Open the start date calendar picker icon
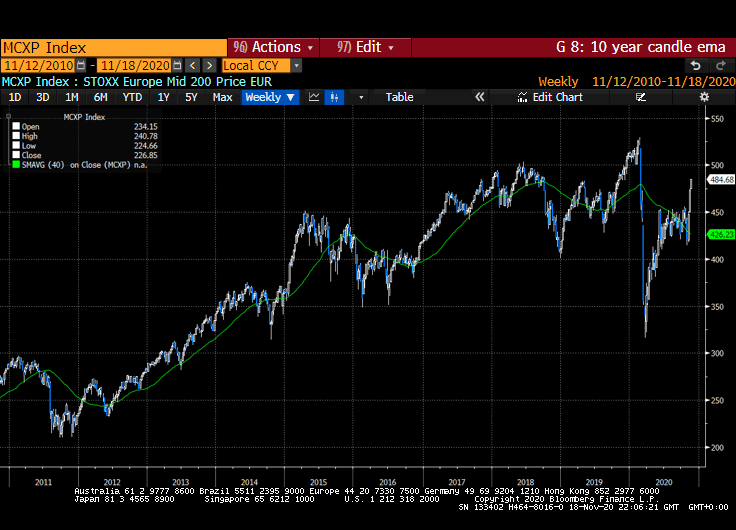This screenshot has width=736, height=530. (x=81, y=65)
